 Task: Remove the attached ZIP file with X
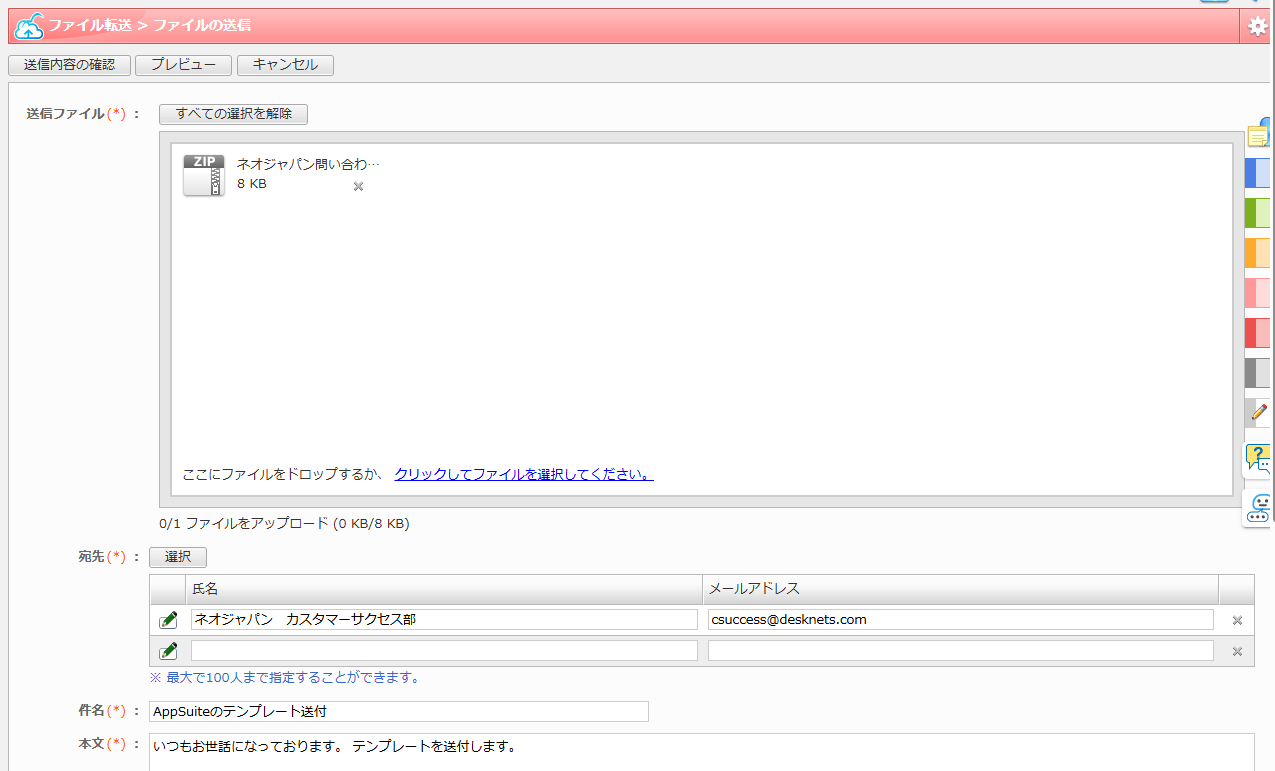tap(358, 186)
